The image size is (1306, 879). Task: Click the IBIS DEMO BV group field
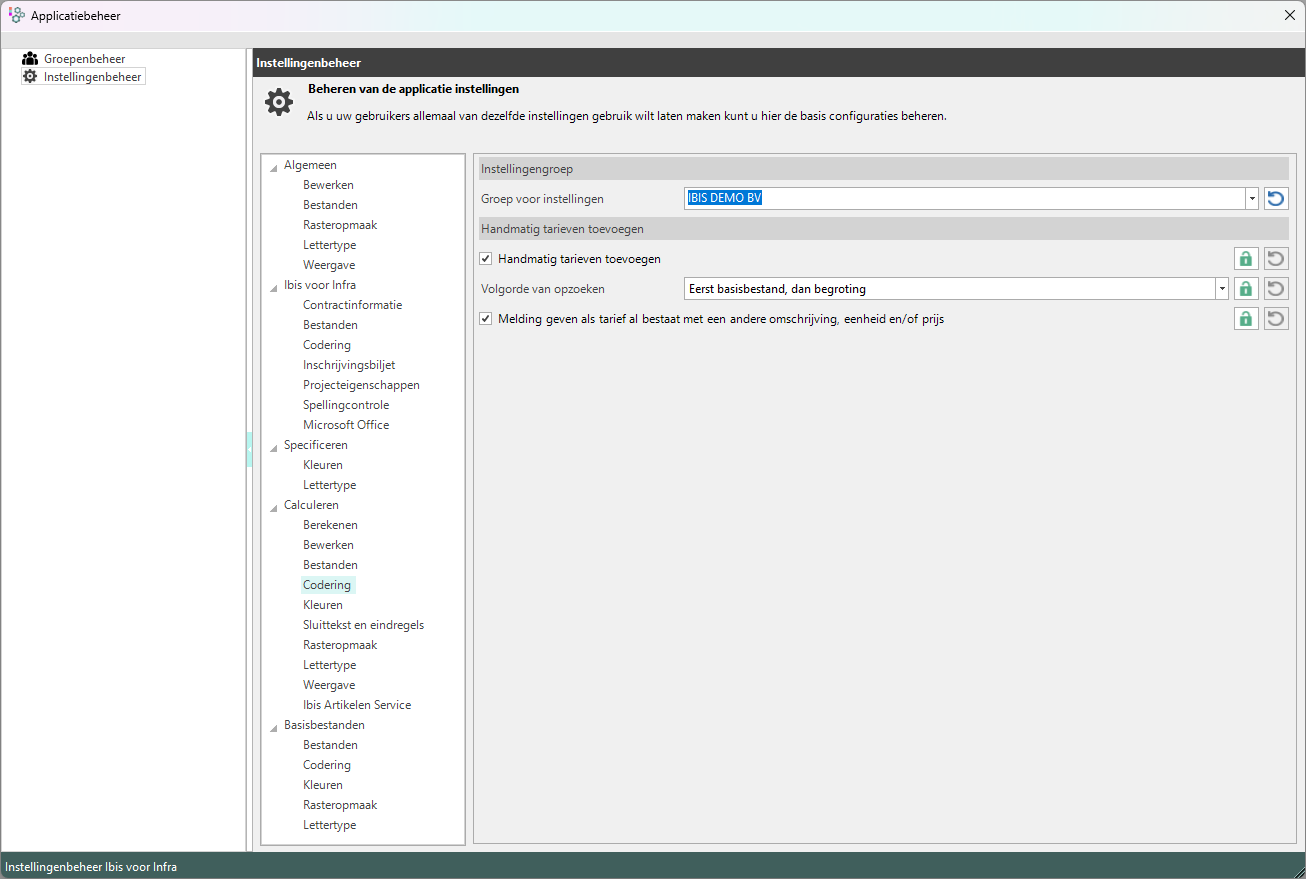tap(964, 198)
